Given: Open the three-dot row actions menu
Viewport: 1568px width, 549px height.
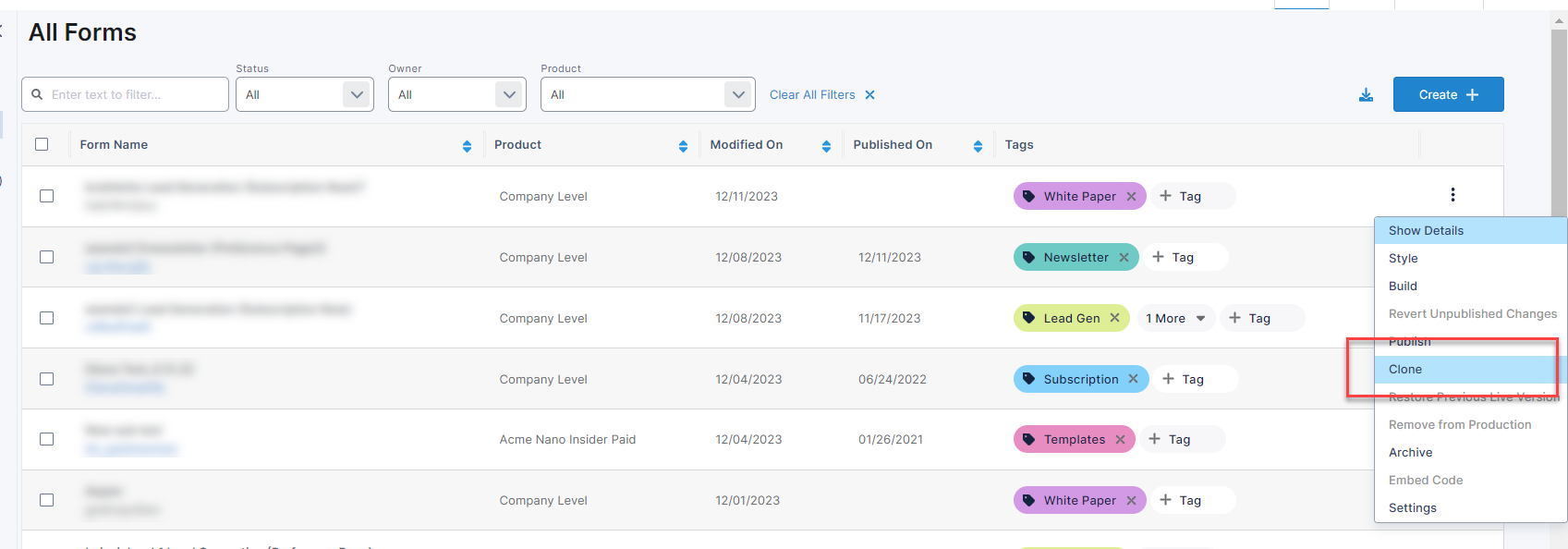Looking at the screenshot, I should [x=1453, y=195].
